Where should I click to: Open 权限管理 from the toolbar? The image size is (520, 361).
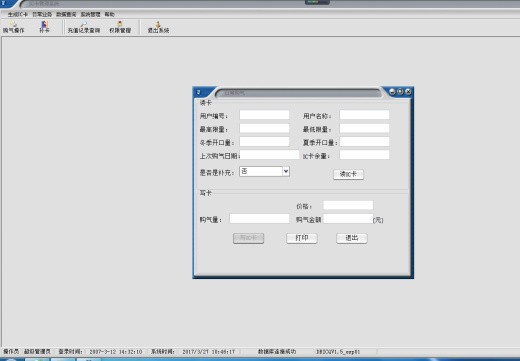click(120, 27)
